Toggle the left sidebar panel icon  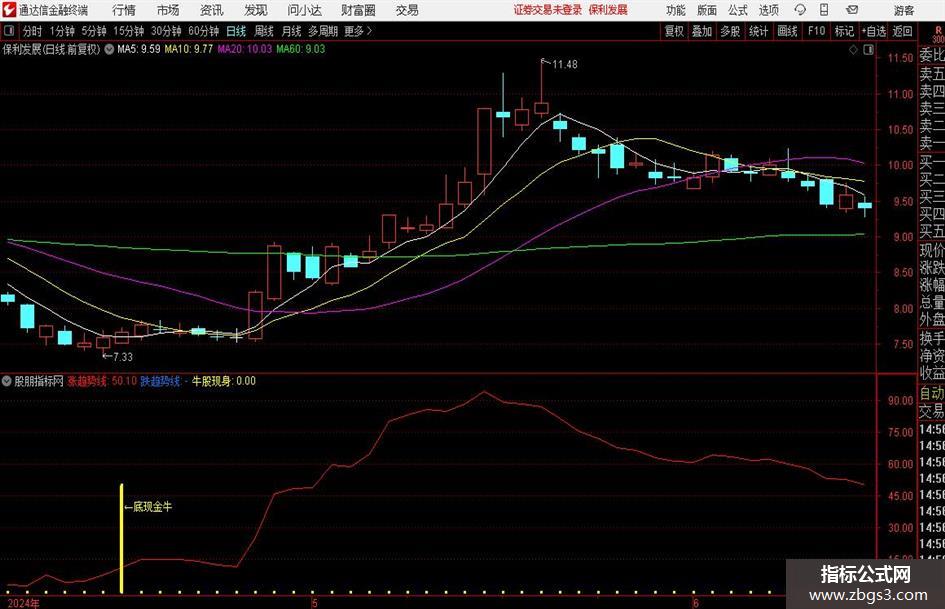click(x=8, y=31)
